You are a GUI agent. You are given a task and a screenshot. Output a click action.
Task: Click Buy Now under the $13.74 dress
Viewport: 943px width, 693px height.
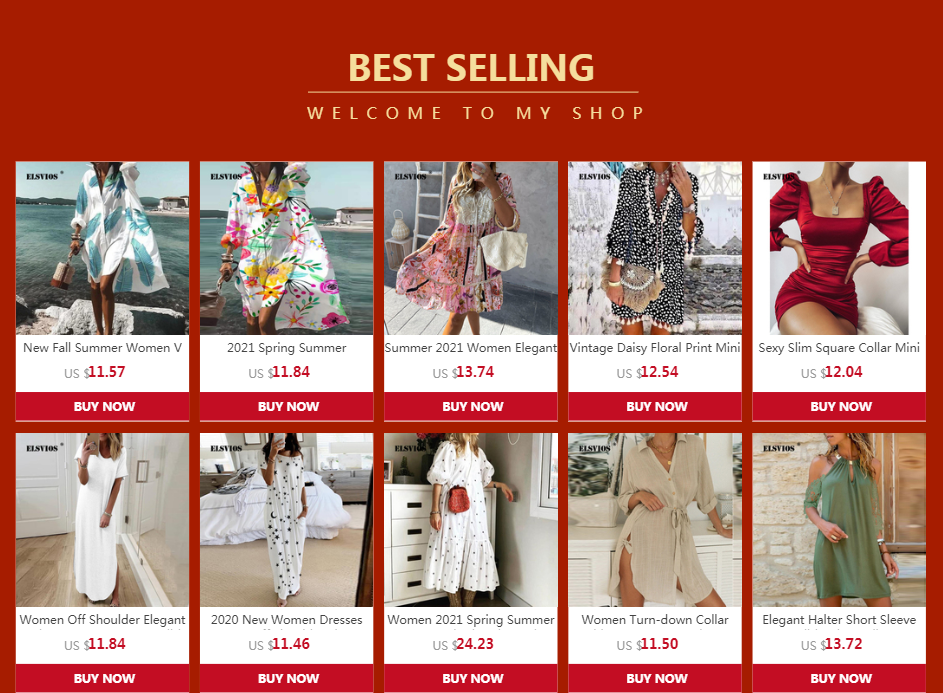point(471,407)
